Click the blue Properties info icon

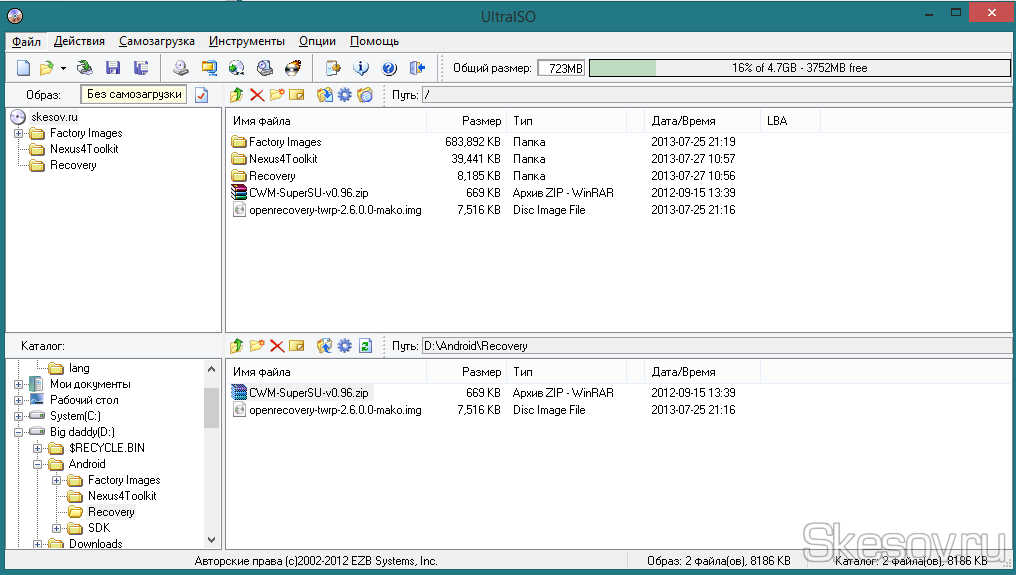(x=361, y=68)
